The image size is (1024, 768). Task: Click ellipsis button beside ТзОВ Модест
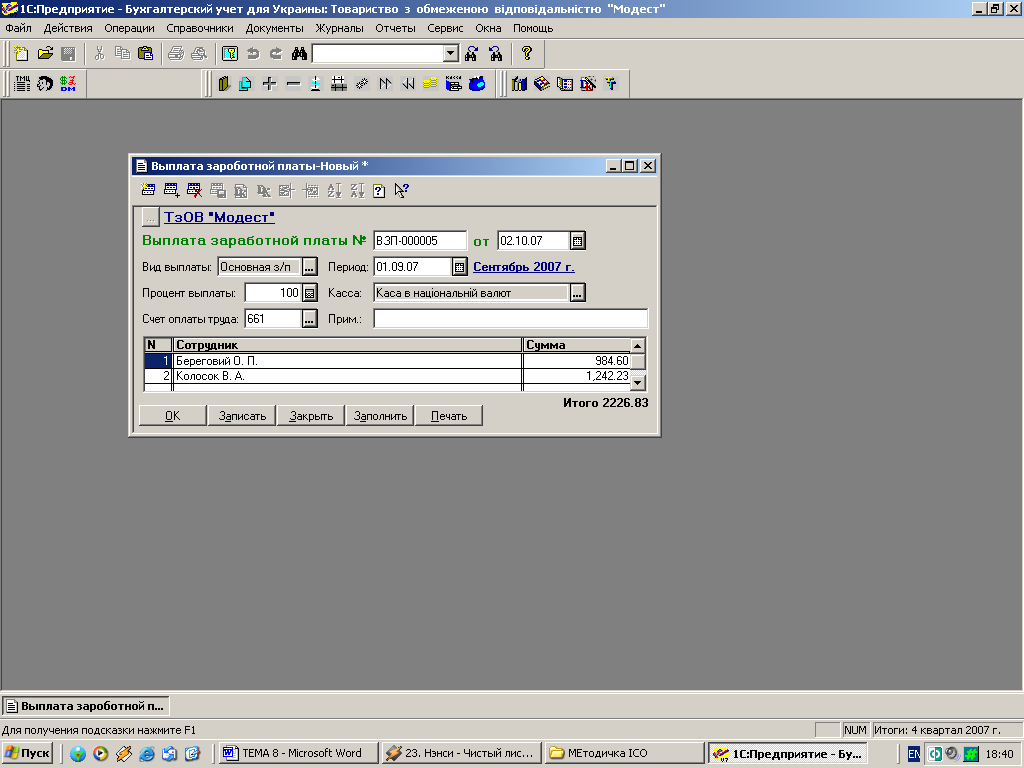pyautogui.click(x=150, y=217)
